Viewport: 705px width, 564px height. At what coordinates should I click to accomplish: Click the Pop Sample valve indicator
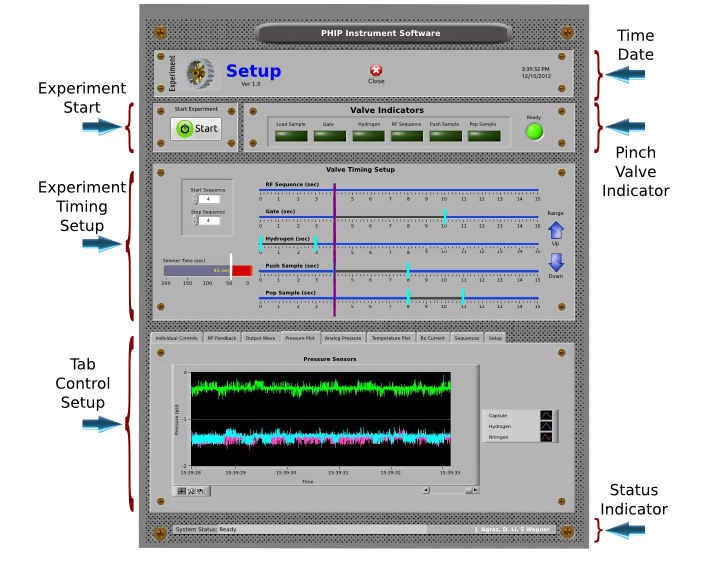point(484,136)
